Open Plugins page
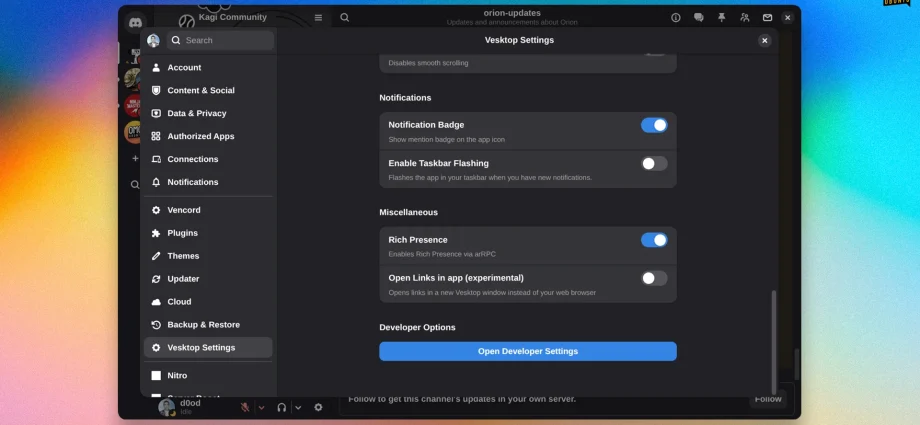The height and width of the screenshot is (425, 920). (208, 233)
